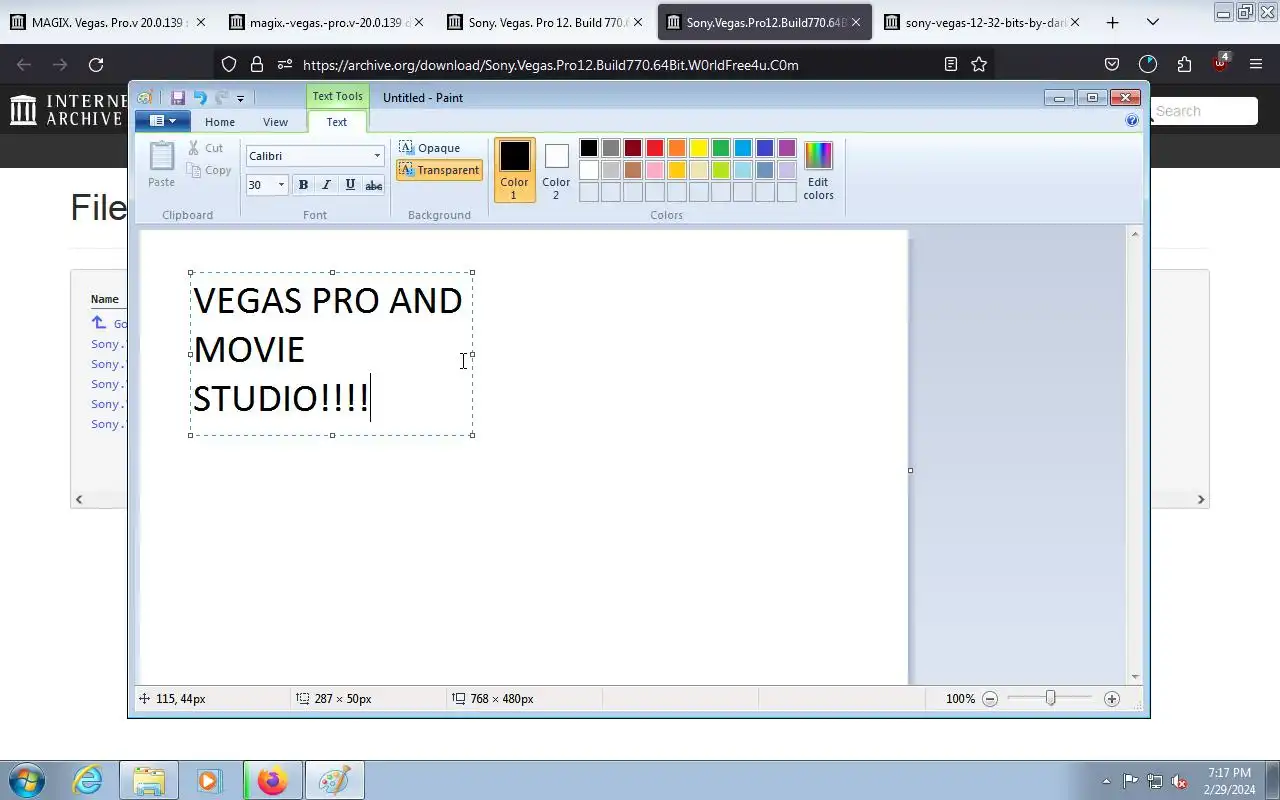
Task: Open the Edit colors dialog
Action: coord(818,170)
